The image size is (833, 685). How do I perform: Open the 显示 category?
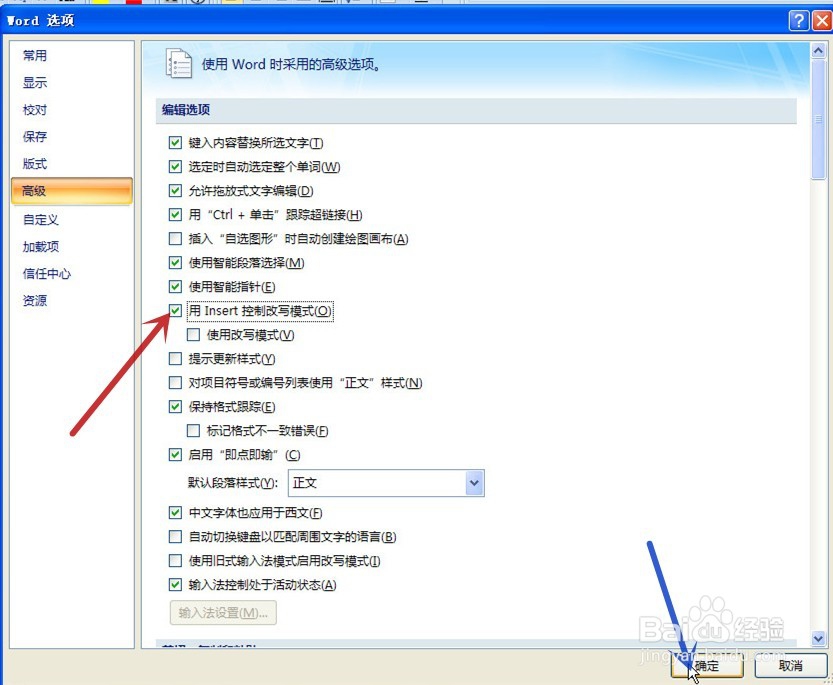point(35,82)
